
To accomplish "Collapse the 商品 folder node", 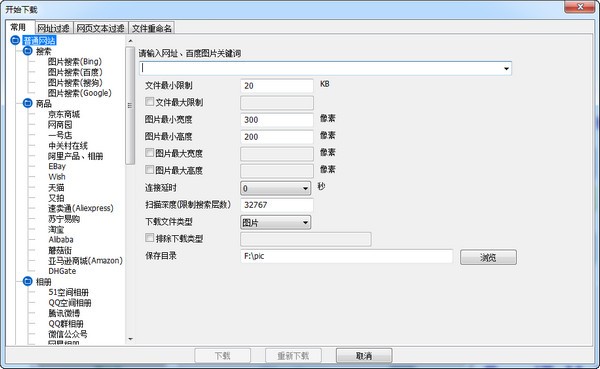I will point(28,103).
